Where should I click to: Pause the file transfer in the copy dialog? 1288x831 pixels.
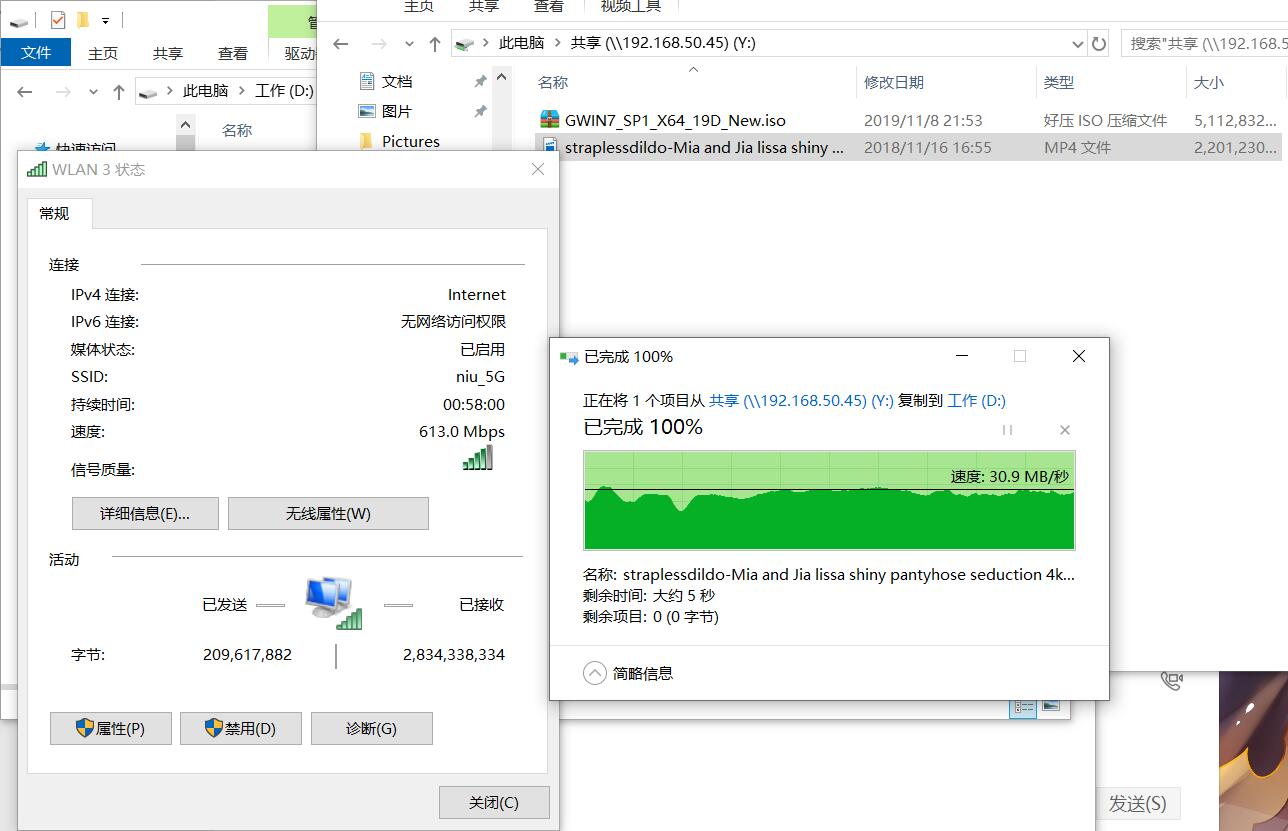(x=1007, y=430)
